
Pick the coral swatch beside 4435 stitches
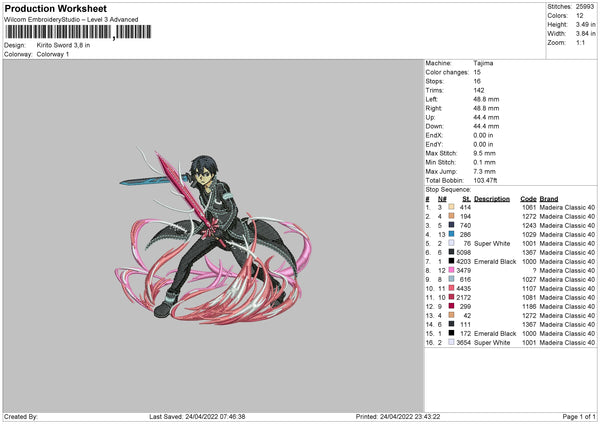pyautogui.click(x=451, y=288)
